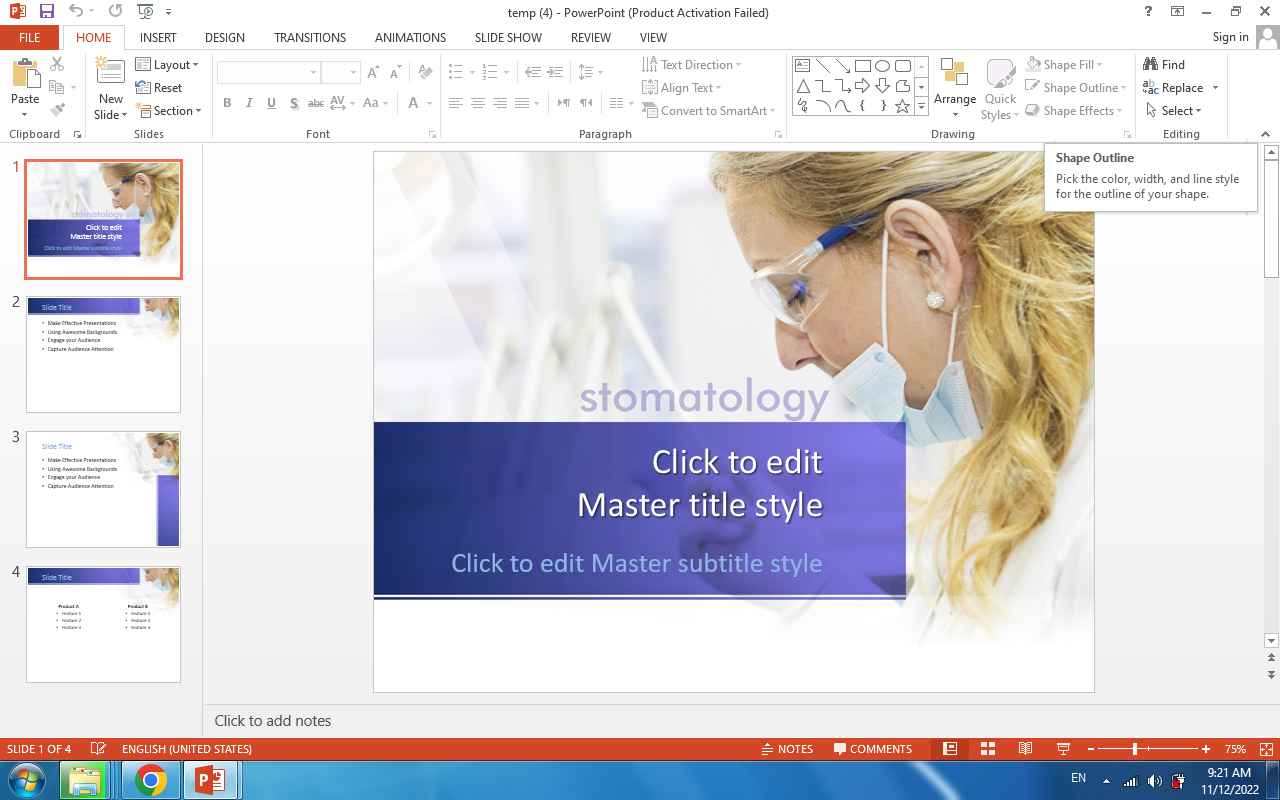Click the Reset slide button

pos(159,88)
